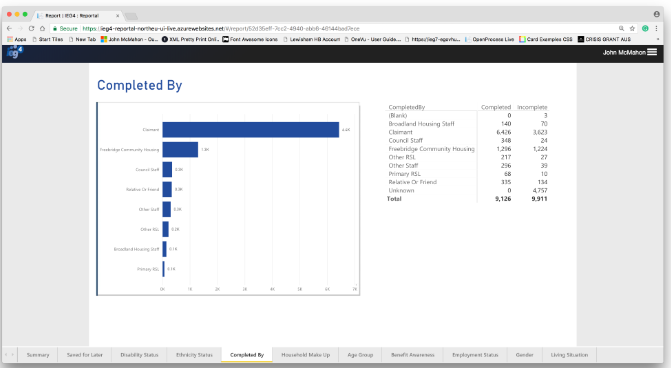Viewport: 671px width, 368px height.
Task: Click the address bar URL field
Action: tap(334, 28)
